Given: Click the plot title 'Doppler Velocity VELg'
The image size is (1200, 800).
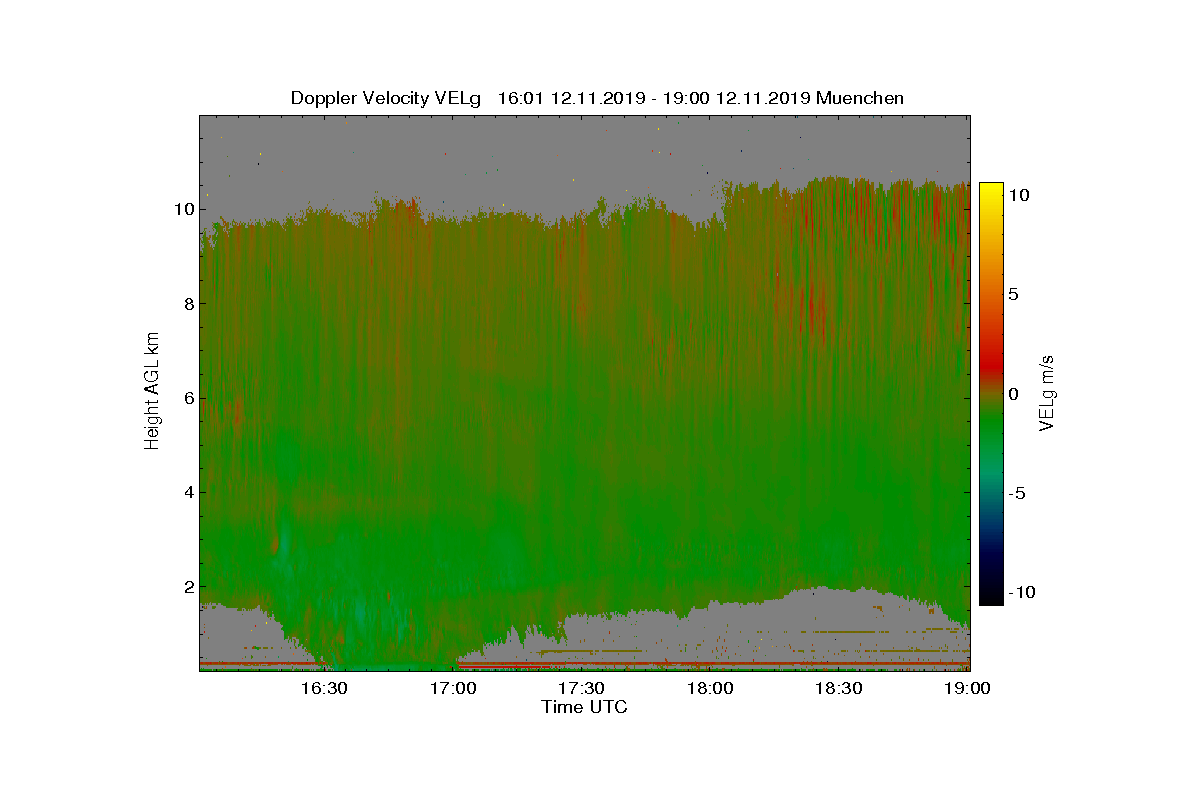Looking at the screenshot, I should coord(386,98).
